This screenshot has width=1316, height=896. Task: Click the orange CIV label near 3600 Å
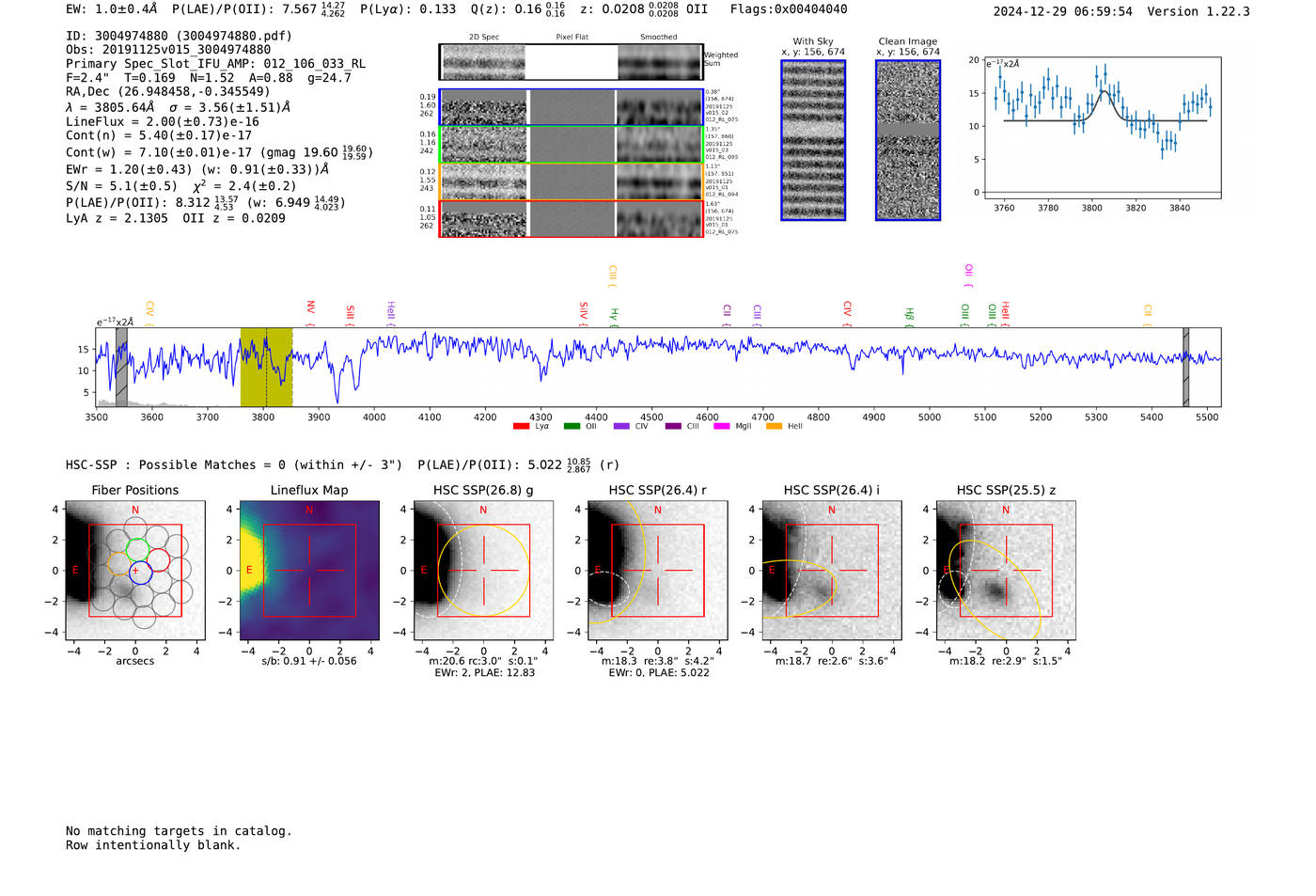coord(149,314)
